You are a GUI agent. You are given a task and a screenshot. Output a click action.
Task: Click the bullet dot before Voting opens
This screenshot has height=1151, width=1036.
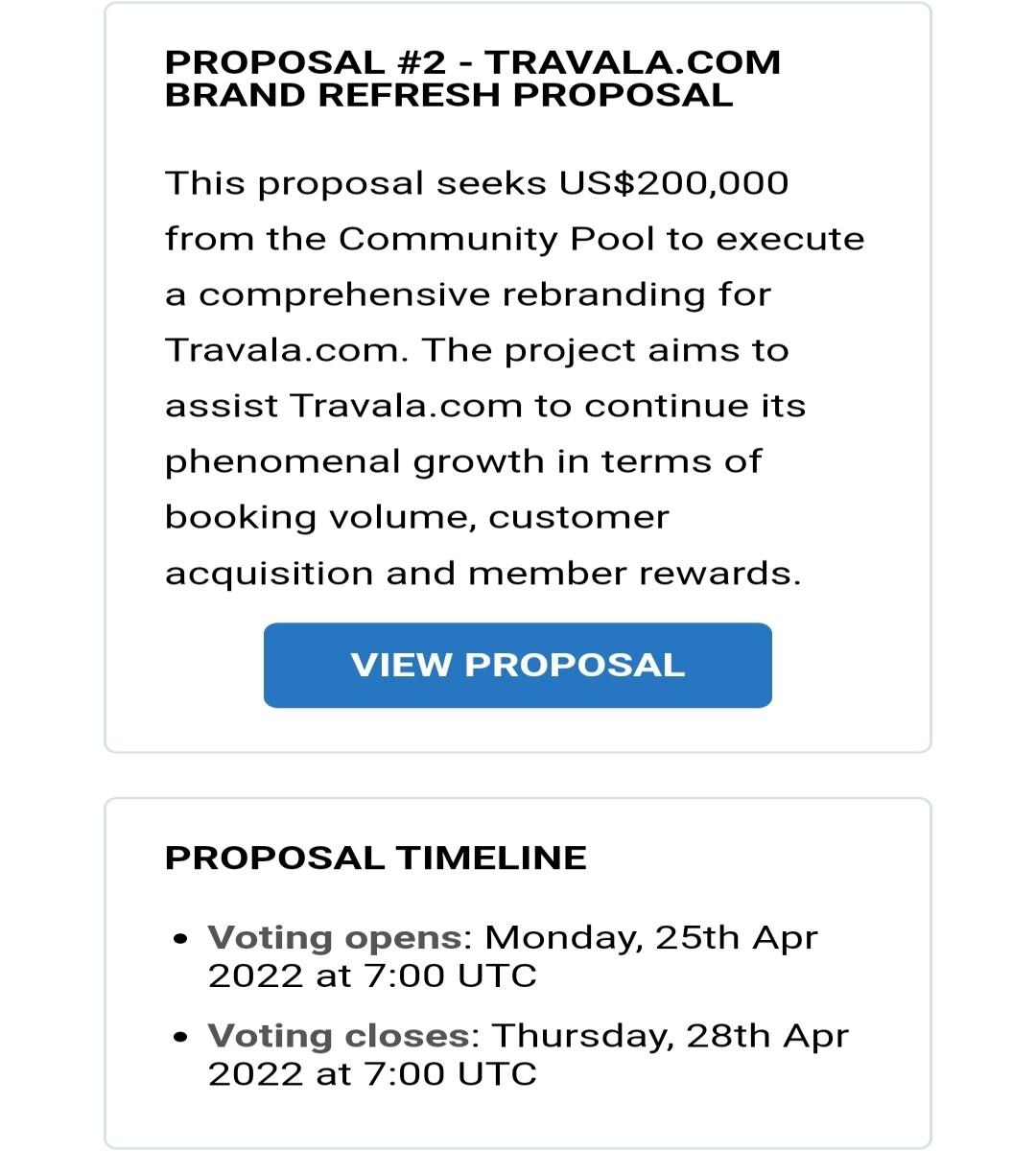coord(180,939)
